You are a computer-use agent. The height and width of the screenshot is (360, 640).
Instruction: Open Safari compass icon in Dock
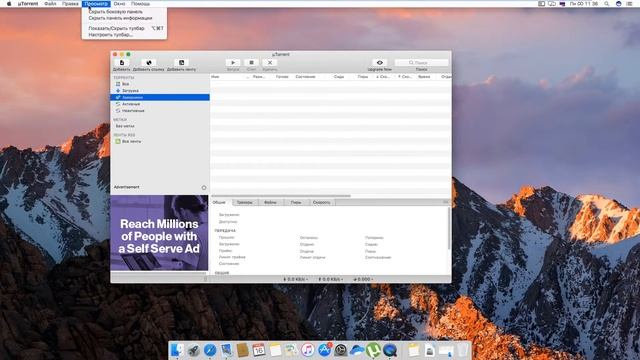coord(210,350)
